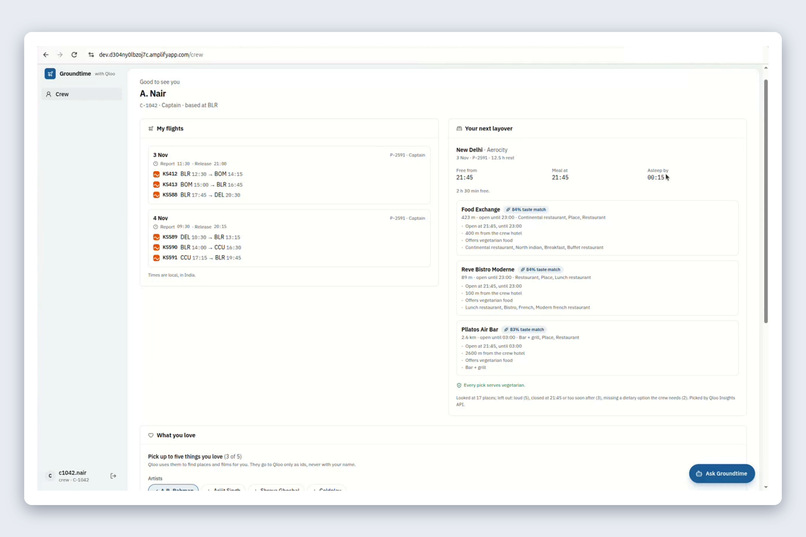806x537 pixels.
Task: Click the airline icon for flight KS413
Action: click(x=156, y=184)
